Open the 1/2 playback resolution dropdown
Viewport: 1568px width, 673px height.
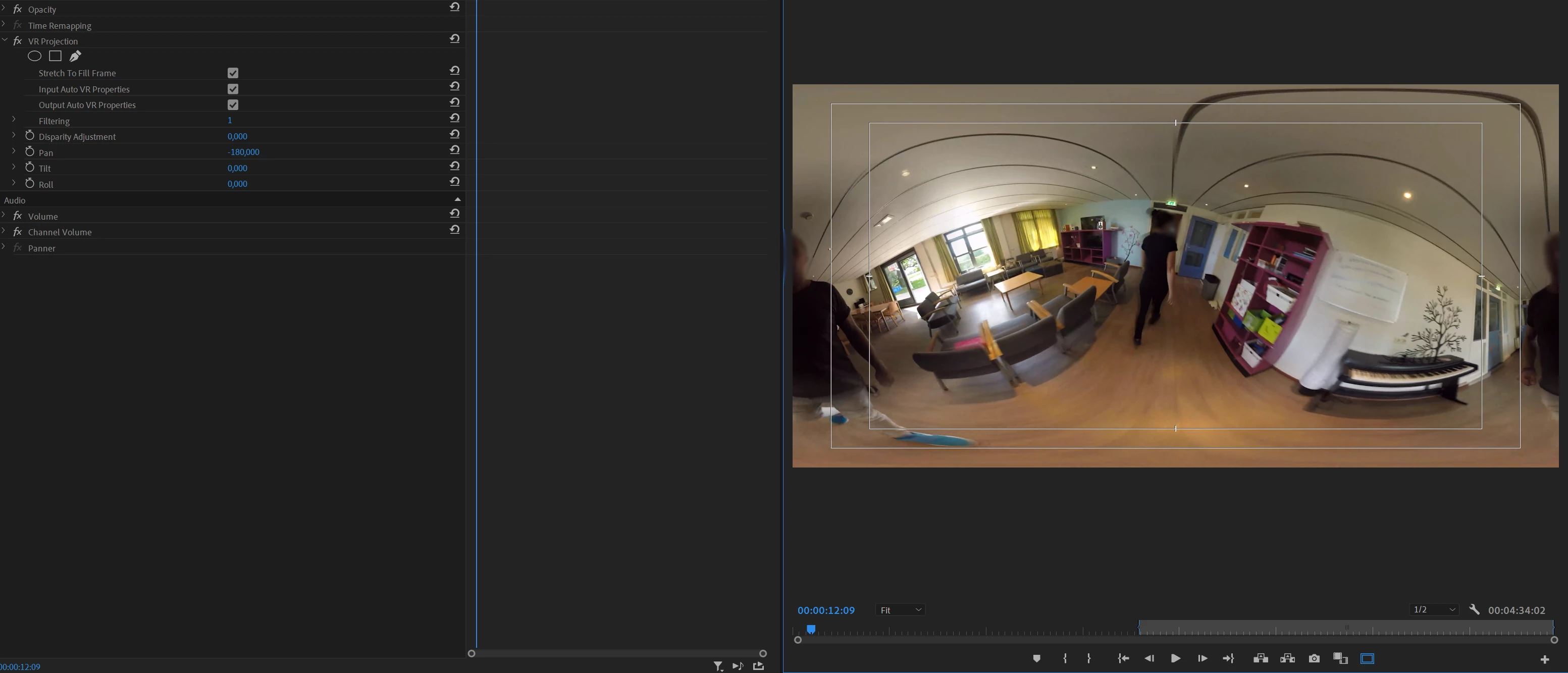(x=1434, y=609)
